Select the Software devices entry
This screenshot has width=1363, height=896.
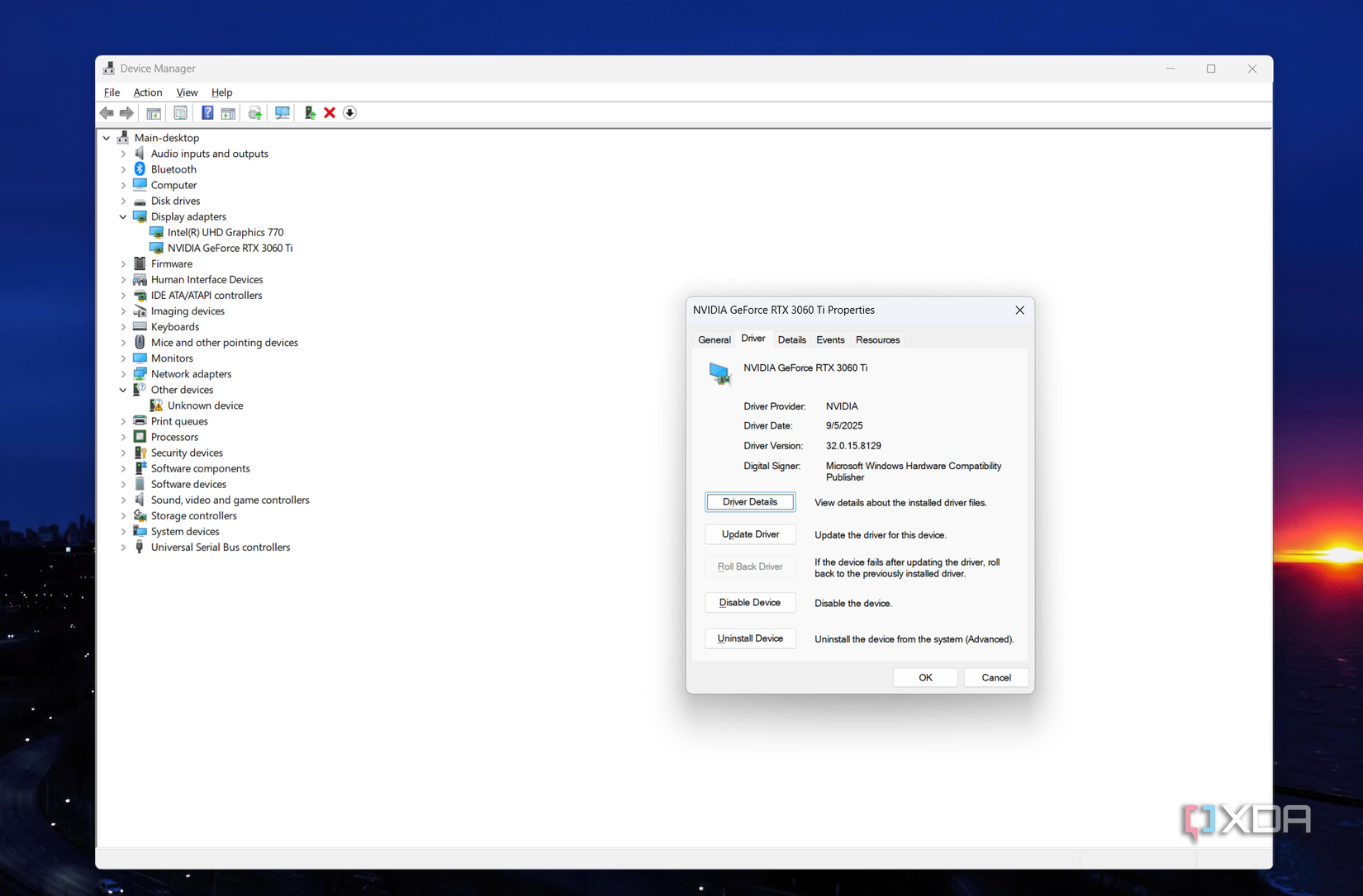pyautogui.click(x=188, y=485)
